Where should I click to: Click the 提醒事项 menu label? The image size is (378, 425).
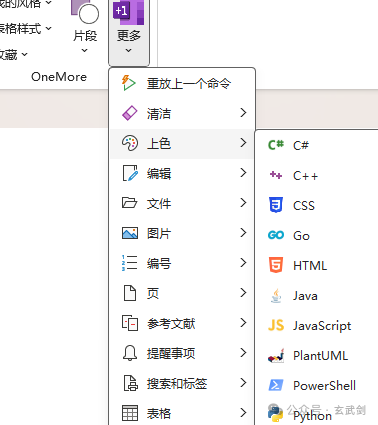171,353
